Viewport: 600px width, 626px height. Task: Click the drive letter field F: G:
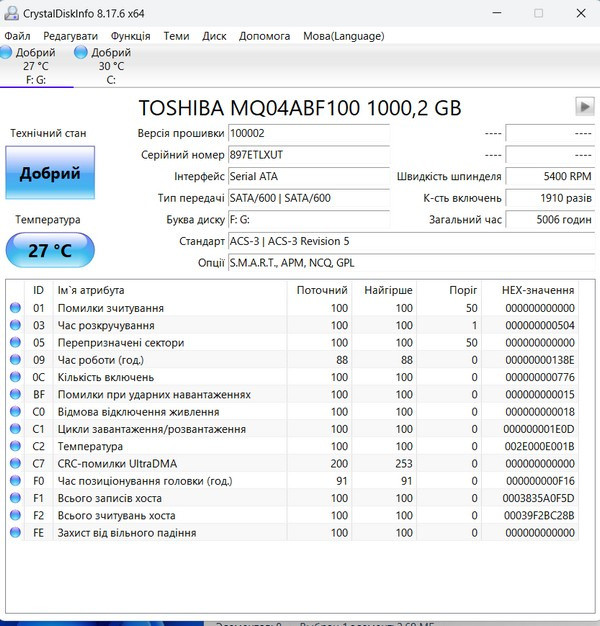tap(309, 220)
